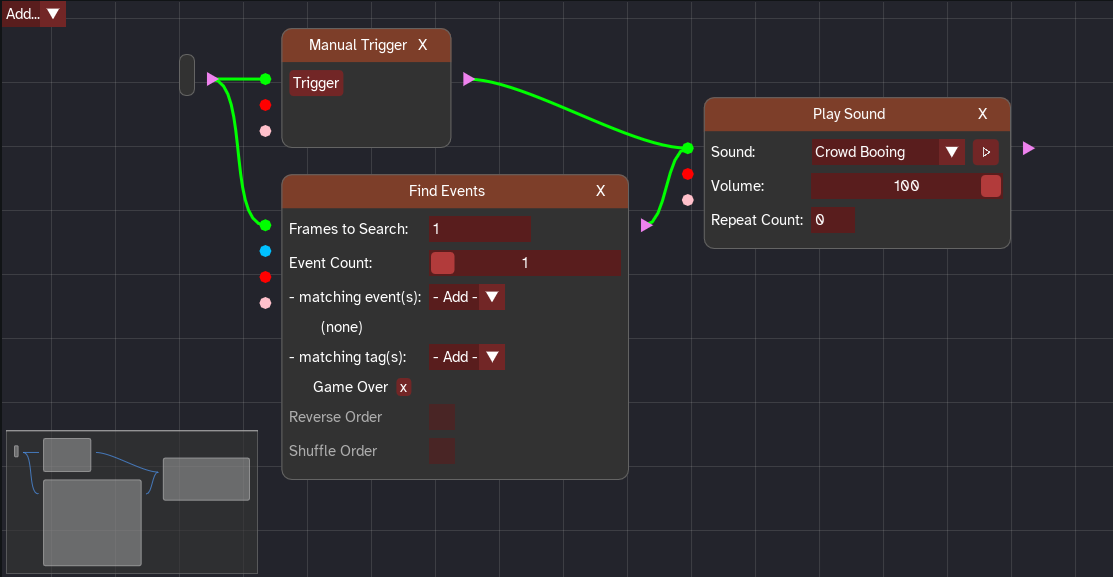Open the Add dropdown for matching tags
The height and width of the screenshot is (577, 1113).
click(467, 357)
